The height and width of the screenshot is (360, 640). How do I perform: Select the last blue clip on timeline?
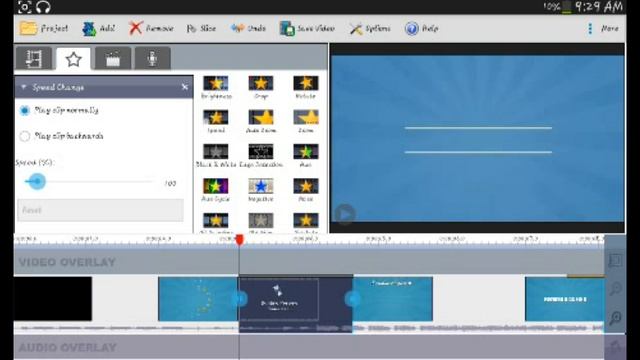[564, 299]
